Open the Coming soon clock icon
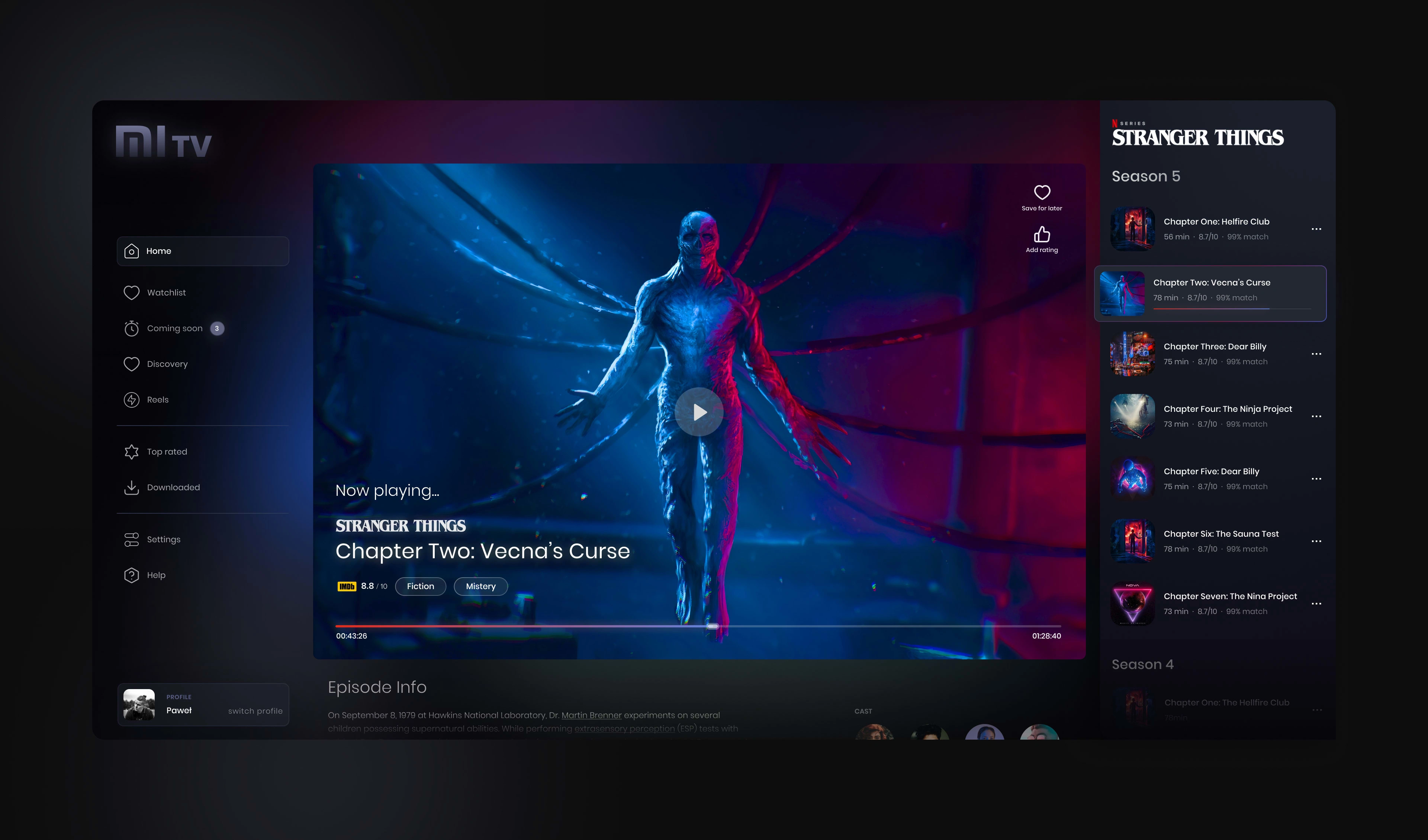This screenshot has width=1428, height=840. click(132, 328)
